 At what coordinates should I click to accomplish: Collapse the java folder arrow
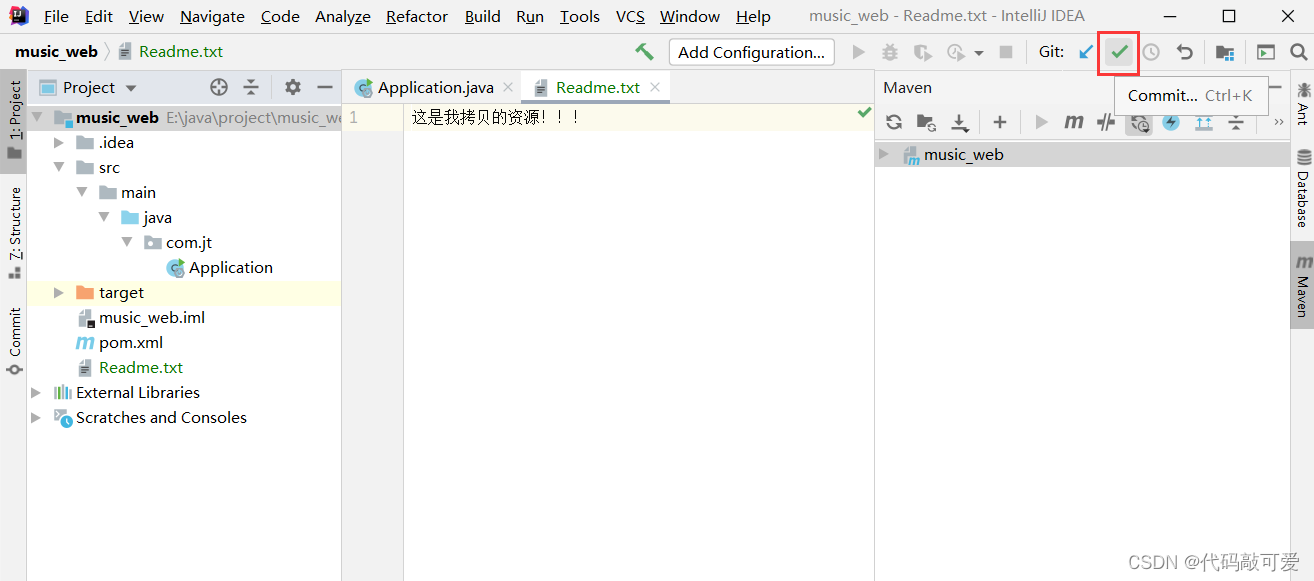(x=104, y=217)
